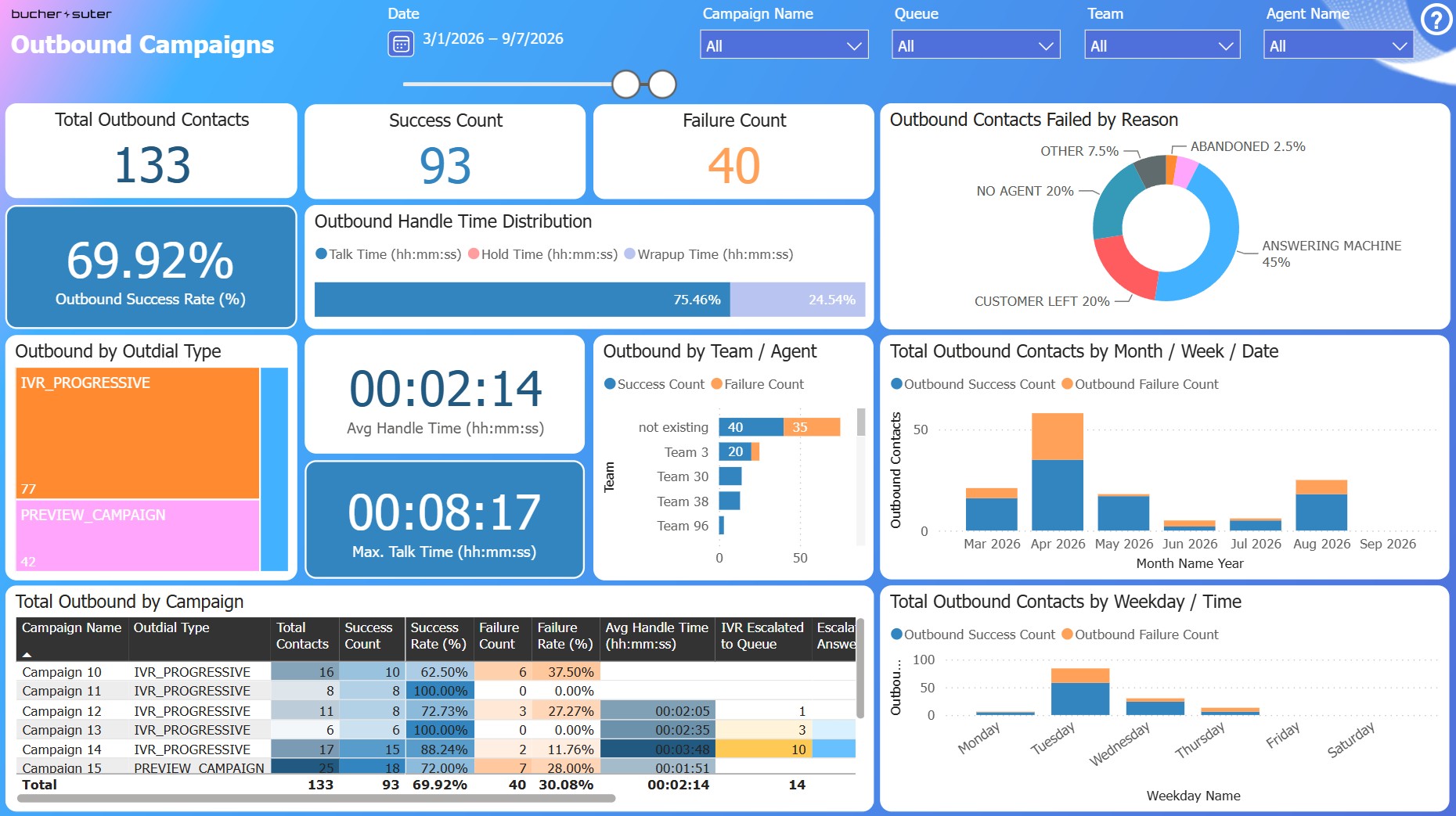Open the Queue filter dropdown
The height and width of the screenshot is (816, 1456).
[976, 45]
